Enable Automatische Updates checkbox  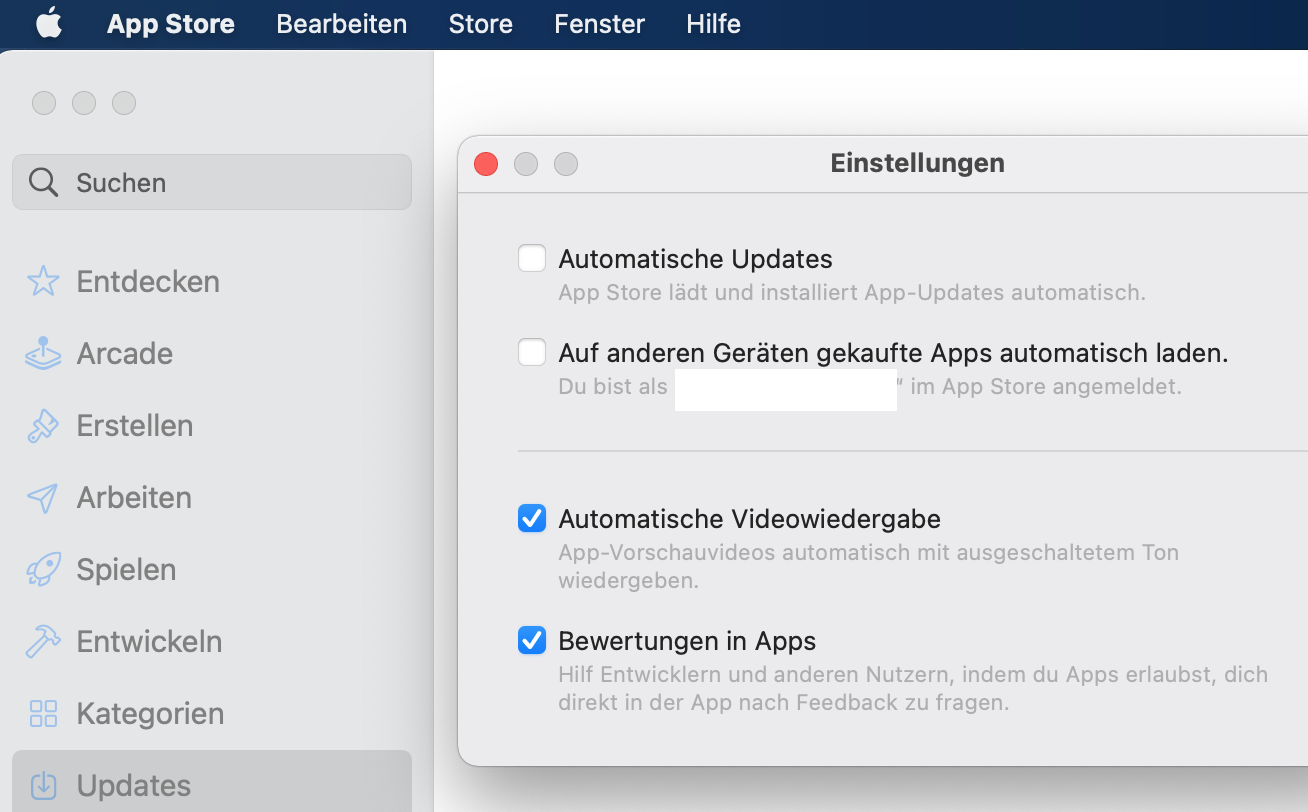click(x=532, y=259)
